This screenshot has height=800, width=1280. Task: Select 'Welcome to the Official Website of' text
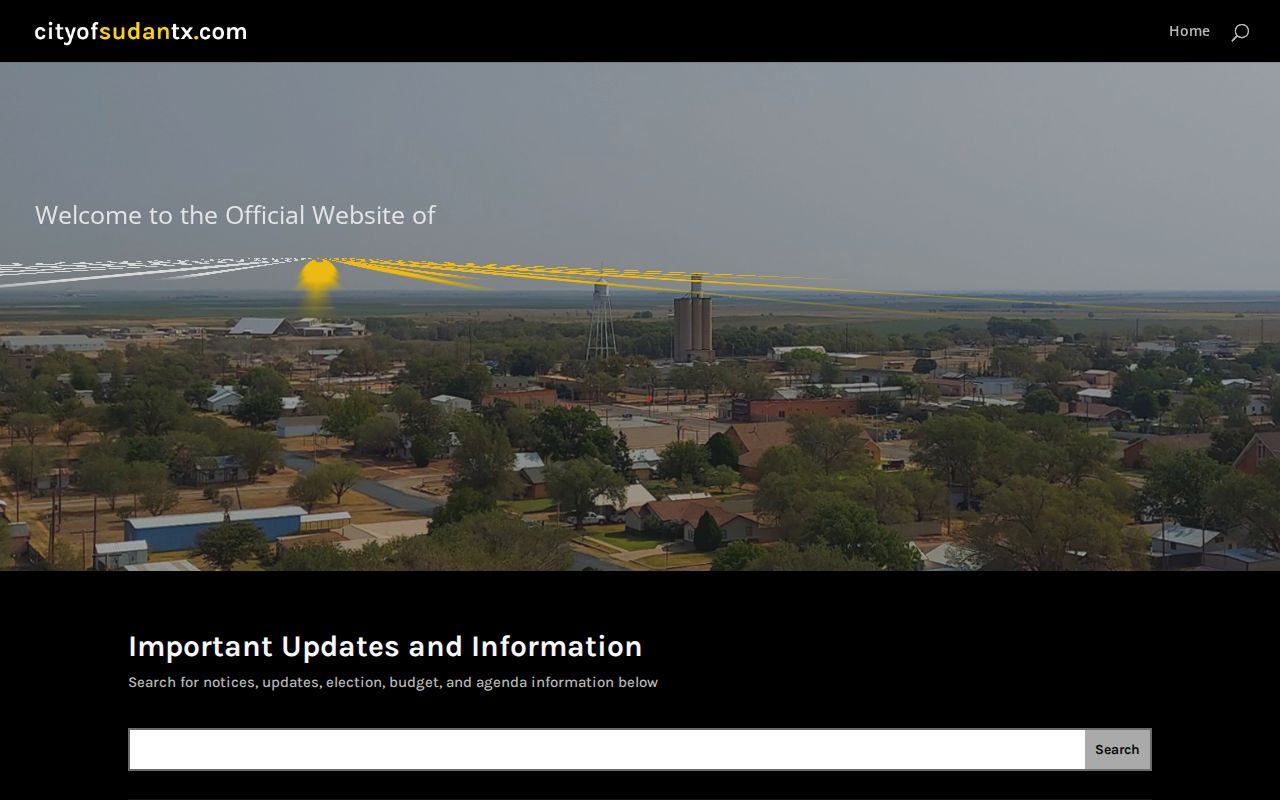tap(235, 215)
